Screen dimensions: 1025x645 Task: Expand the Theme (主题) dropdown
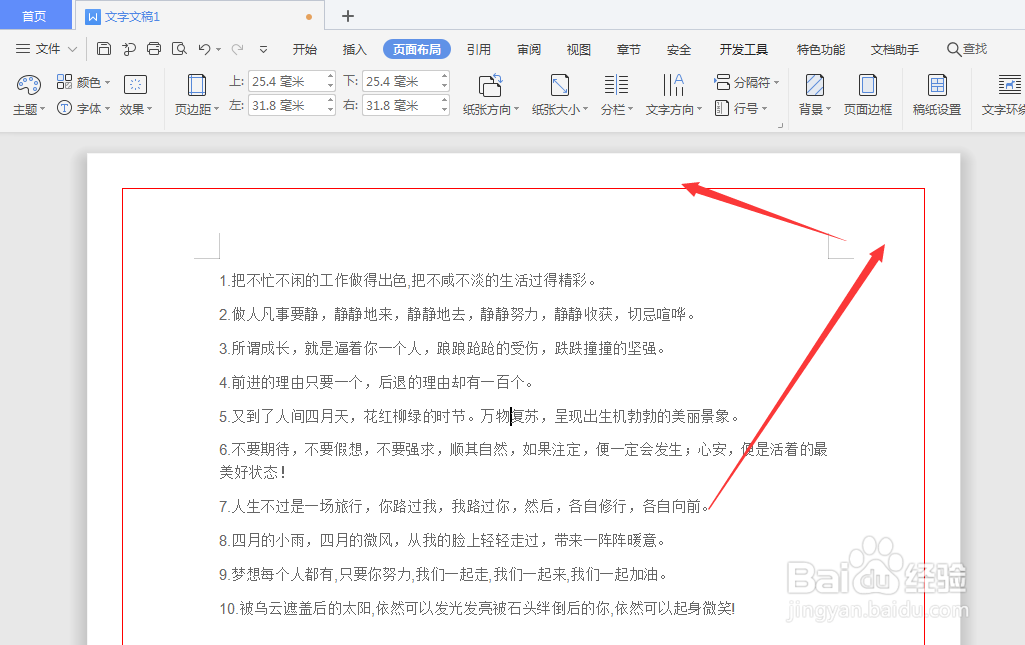[x=42, y=109]
